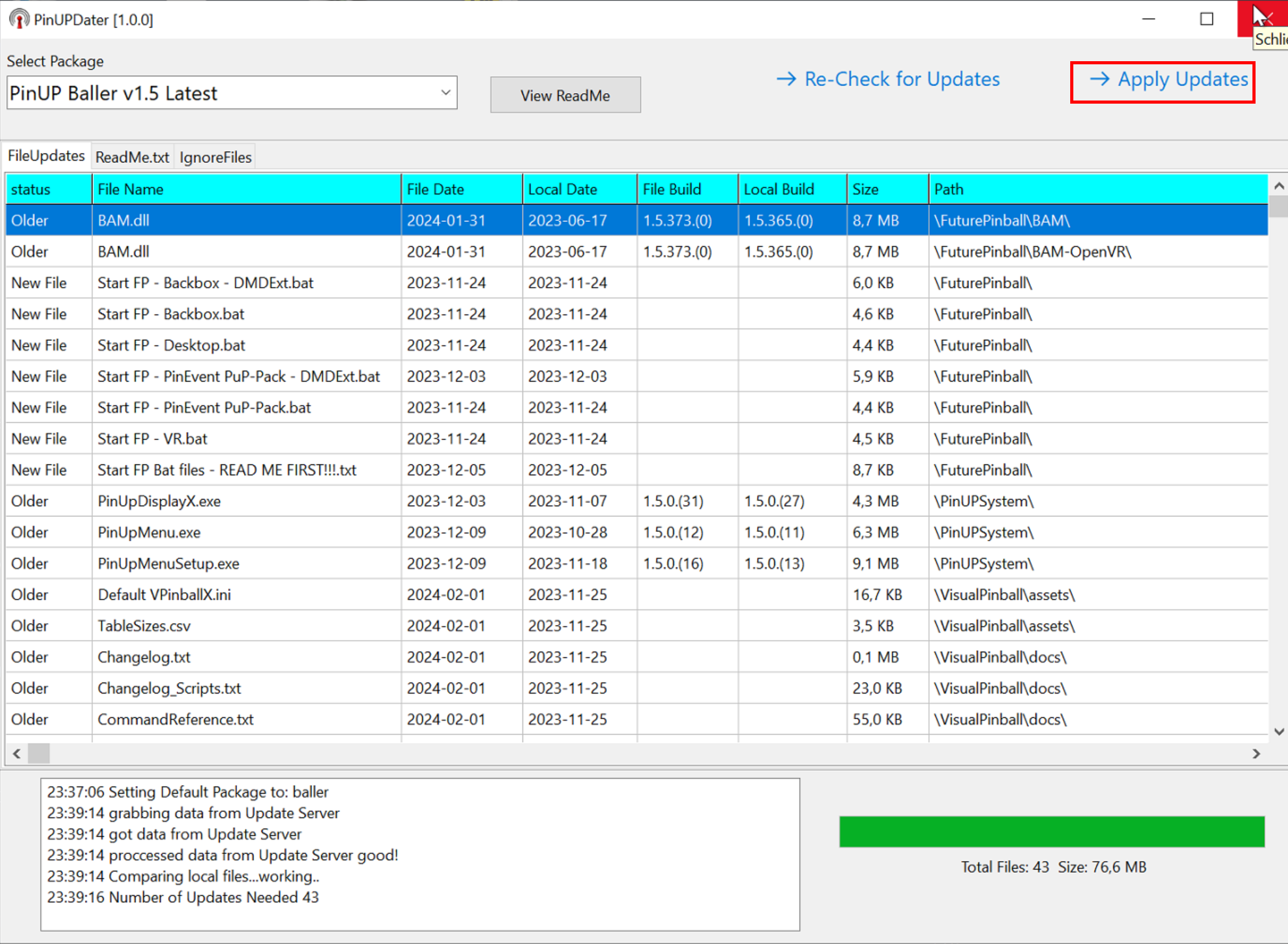
Task: Click file build 1.5.0.(31) cell
Action: pos(688,501)
